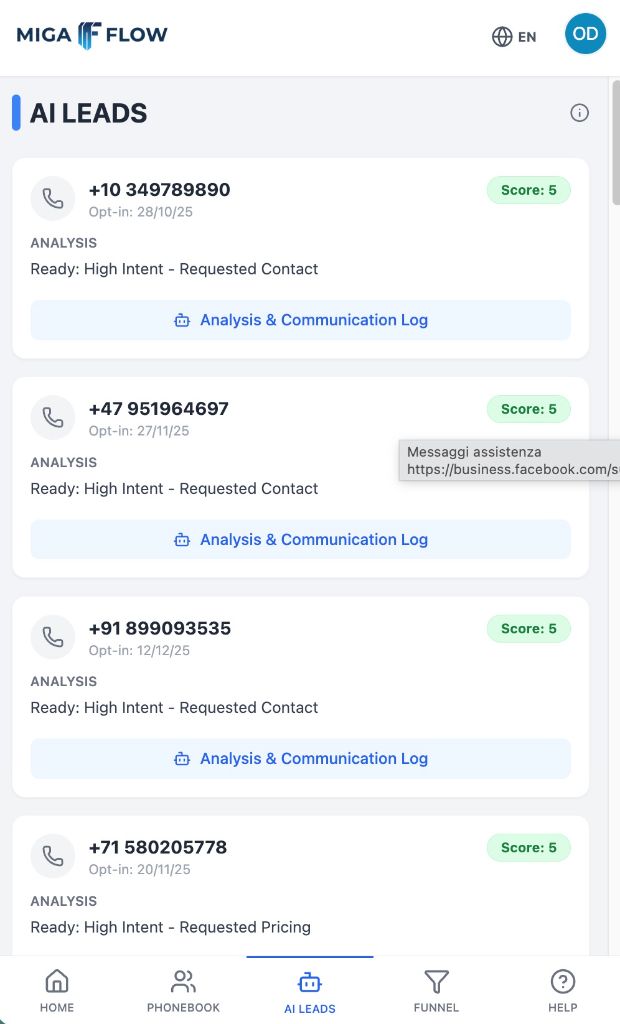This screenshot has height=1024, width=620.
Task: Open the Help tab
Action: (x=563, y=991)
